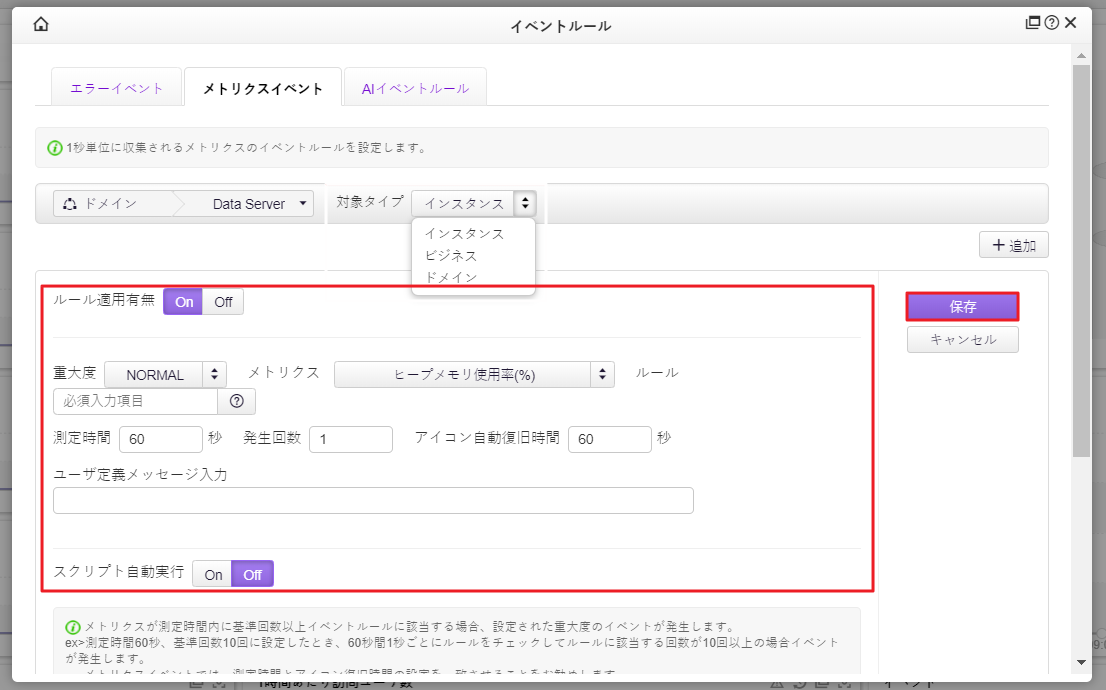
Task: Click the キャンセル button
Action: click(962, 340)
